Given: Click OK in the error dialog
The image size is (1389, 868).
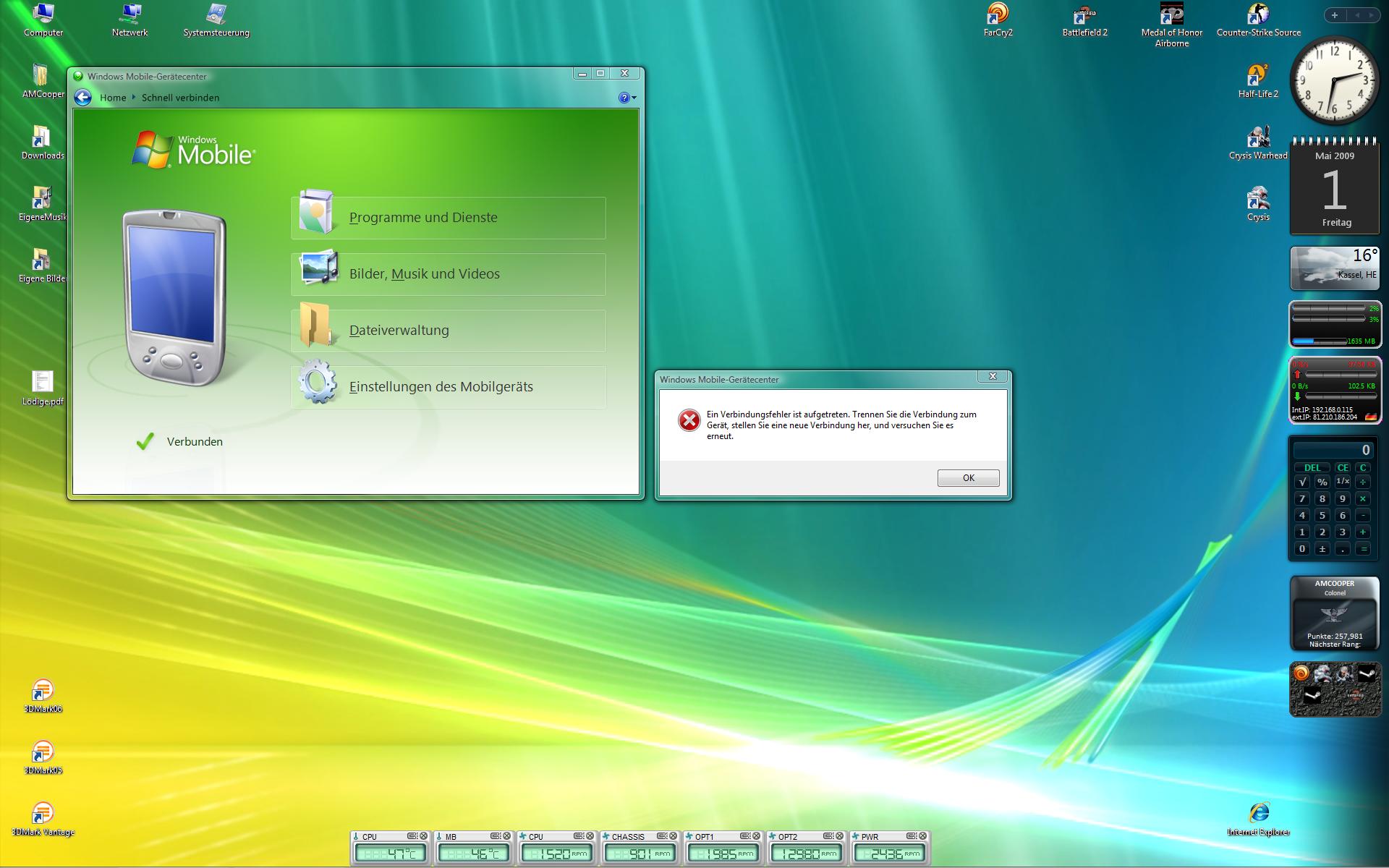Looking at the screenshot, I should coord(968,478).
